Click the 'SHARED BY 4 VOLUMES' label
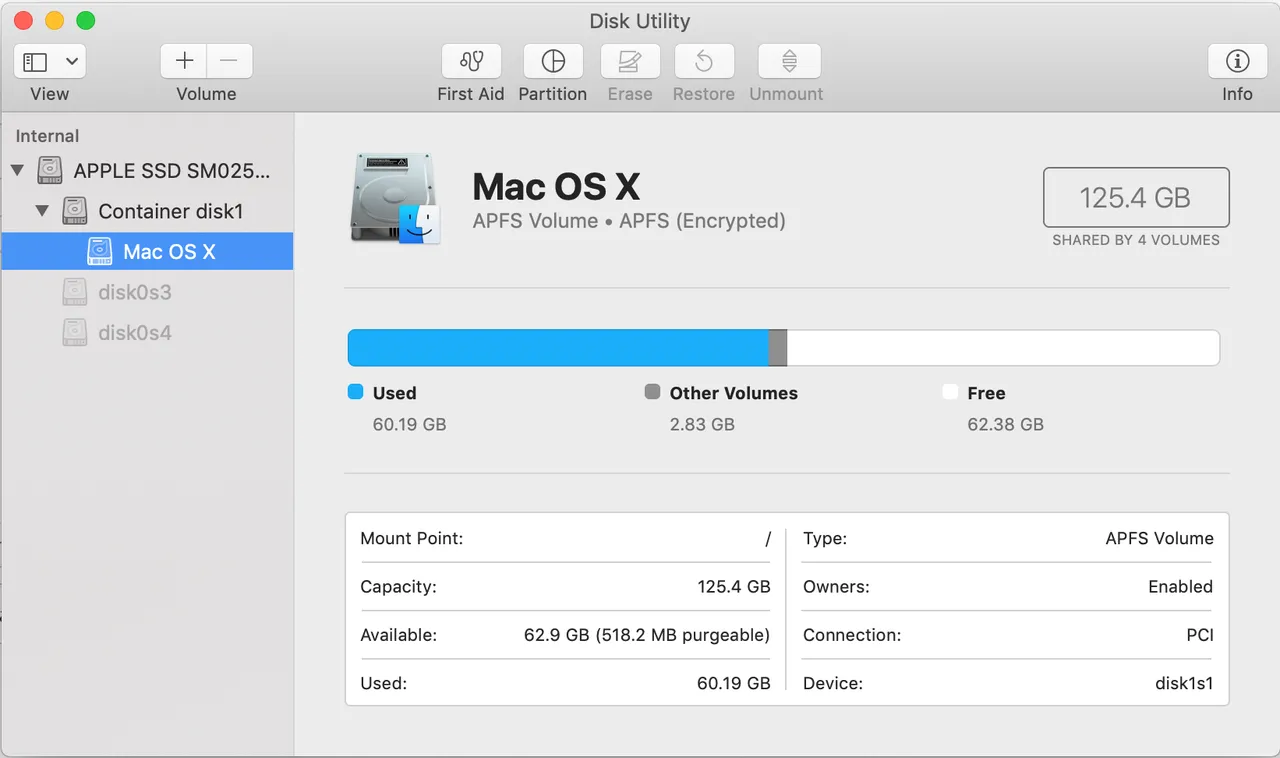Viewport: 1280px width, 758px height. (x=1136, y=240)
